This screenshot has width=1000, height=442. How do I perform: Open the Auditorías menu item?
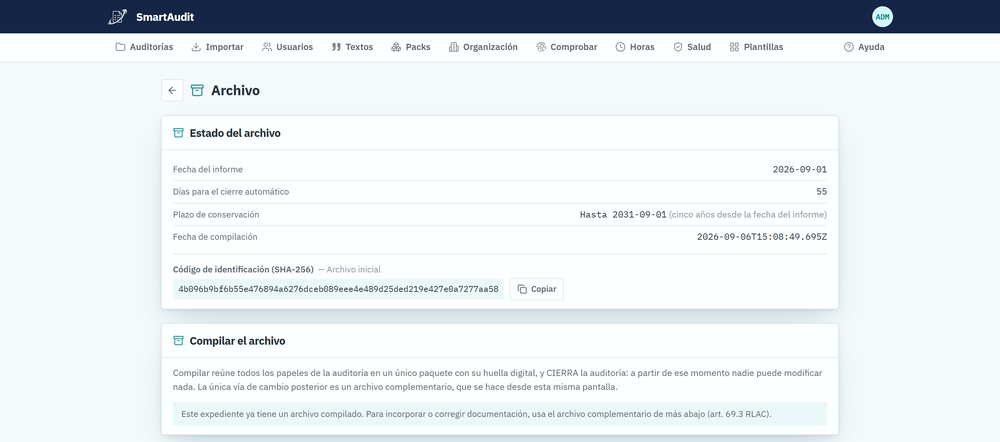click(x=144, y=47)
